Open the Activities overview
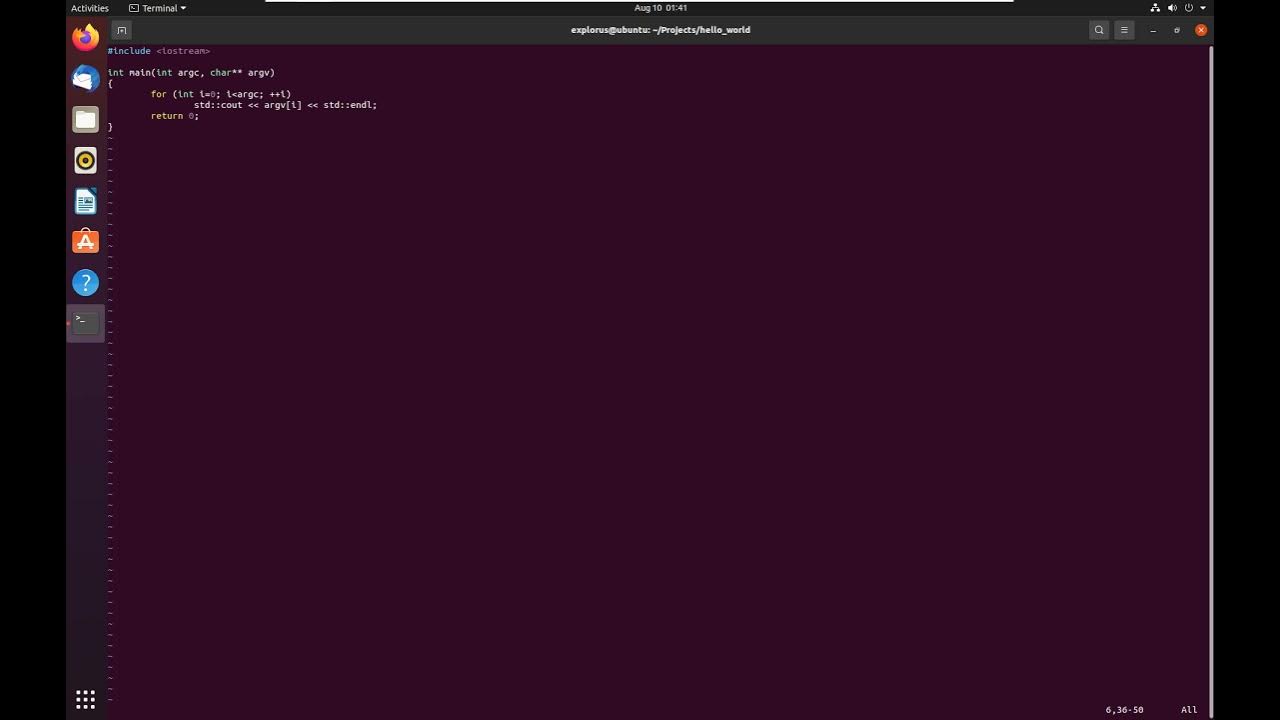This screenshot has height=720, width=1280. [x=90, y=8]
